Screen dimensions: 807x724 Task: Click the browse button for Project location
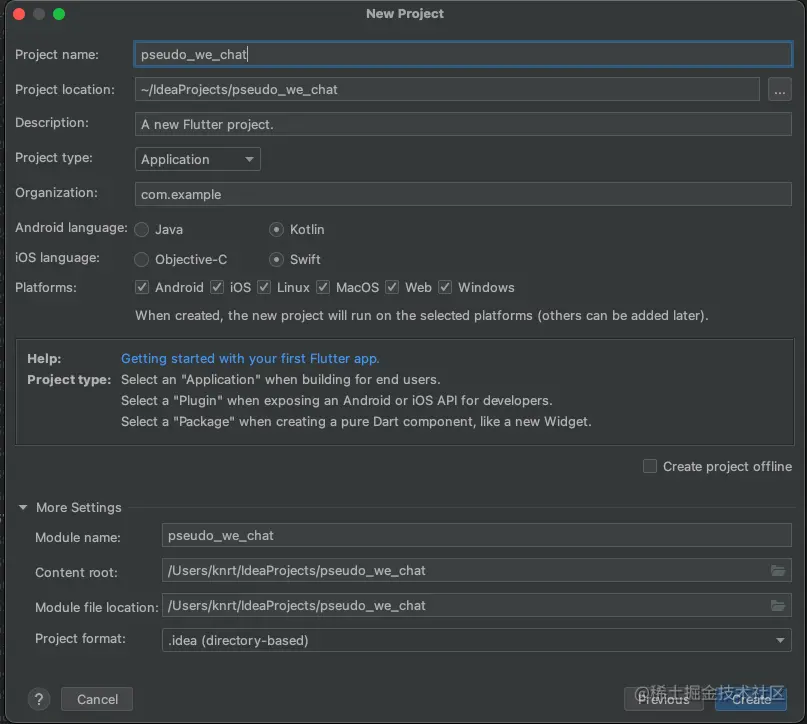click(780, 90)
